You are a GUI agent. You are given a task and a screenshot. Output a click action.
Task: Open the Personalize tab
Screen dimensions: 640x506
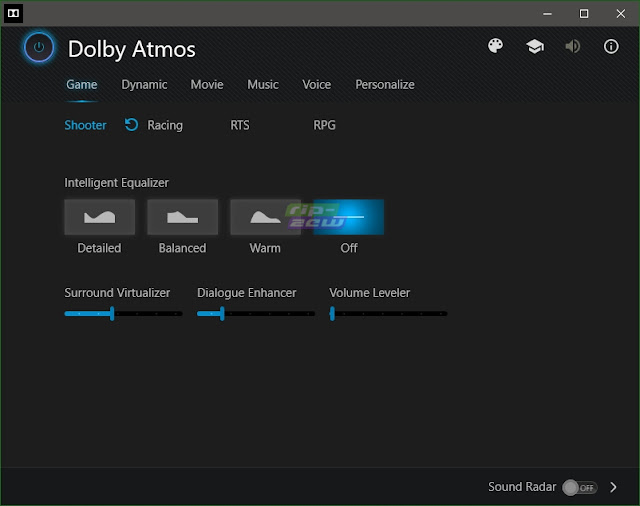point(385,84)
